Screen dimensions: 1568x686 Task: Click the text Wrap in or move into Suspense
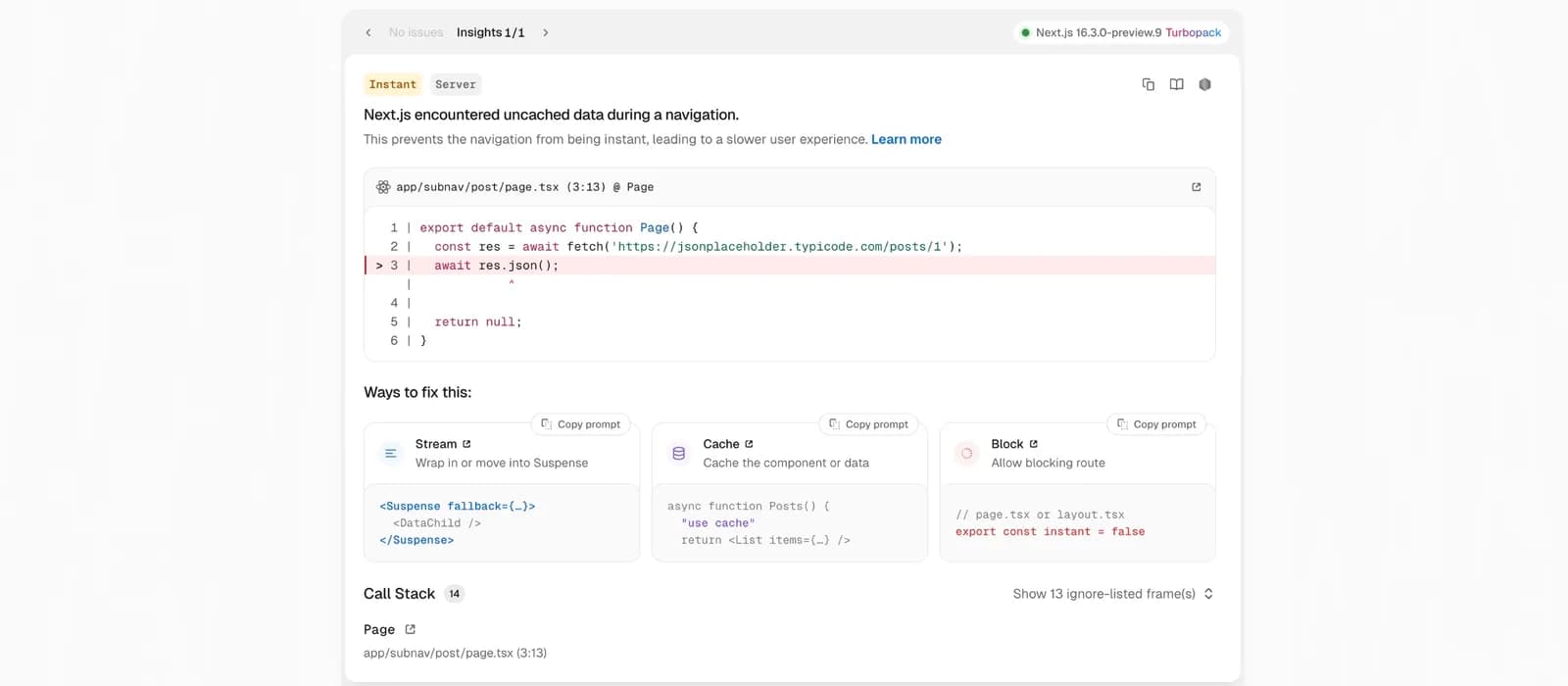(502, 463)
